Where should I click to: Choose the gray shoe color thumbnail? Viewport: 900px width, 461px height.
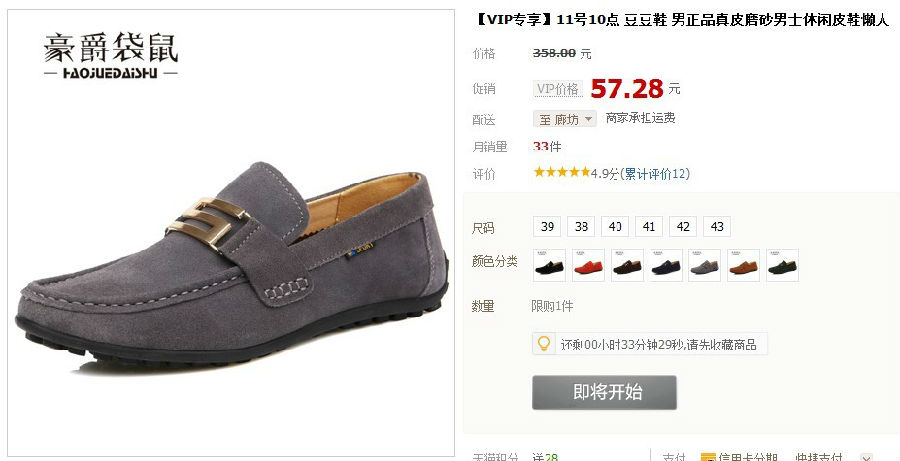(x=704, y=265)
